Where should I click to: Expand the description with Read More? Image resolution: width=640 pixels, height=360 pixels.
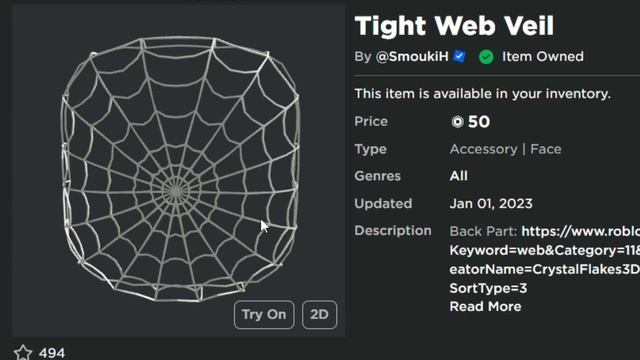click(485, 307)
